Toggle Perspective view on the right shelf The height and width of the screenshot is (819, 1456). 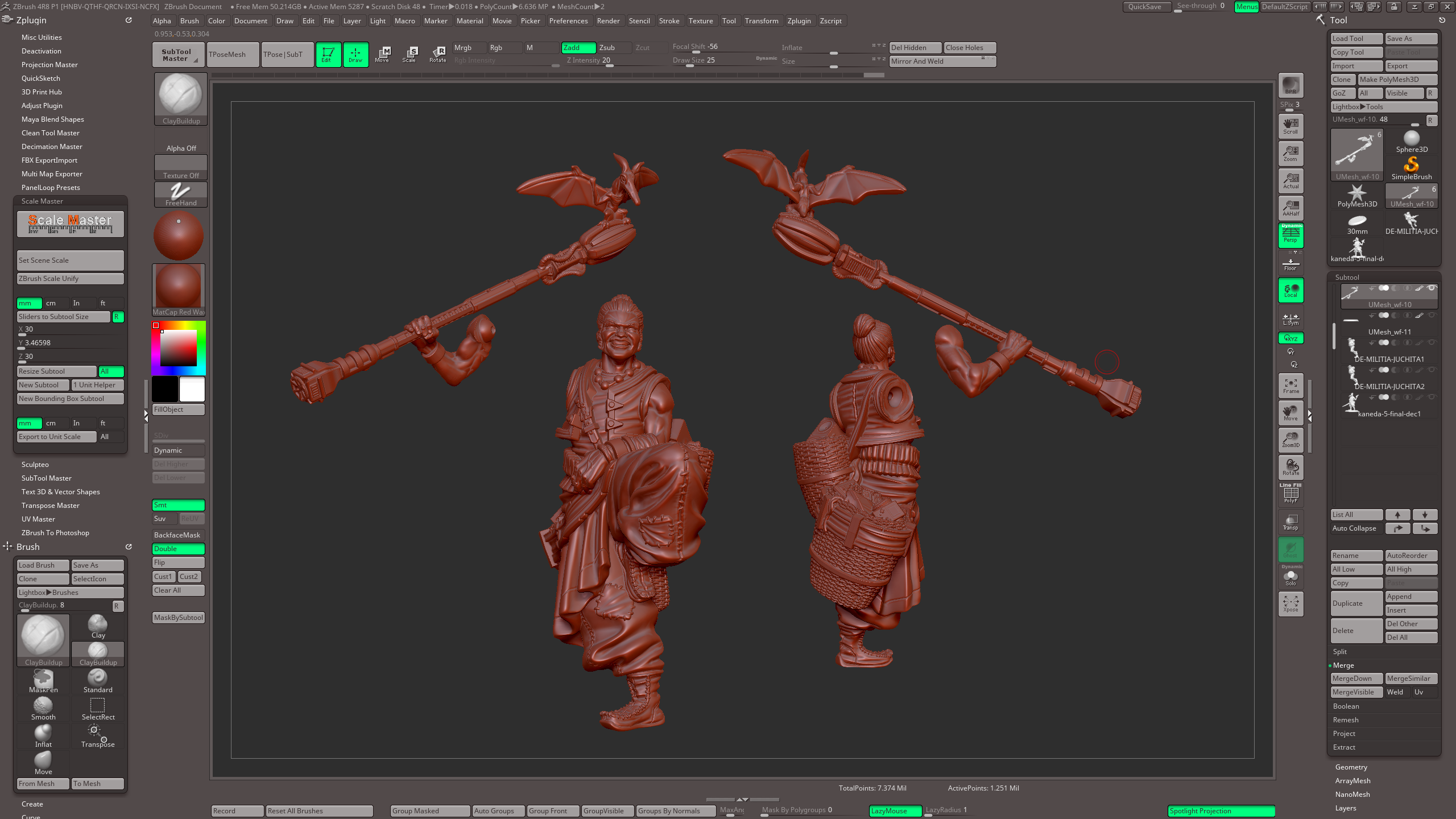(1290, 235)
